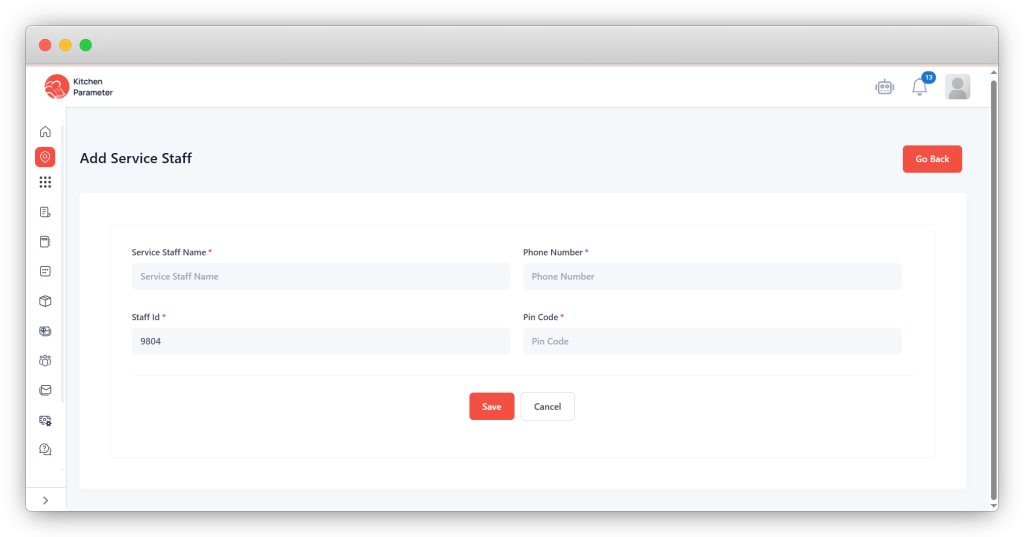Screen dimensions: 1024x537
Task: Click the help question mark sidebar icon
Action: [x=45, y=449]
